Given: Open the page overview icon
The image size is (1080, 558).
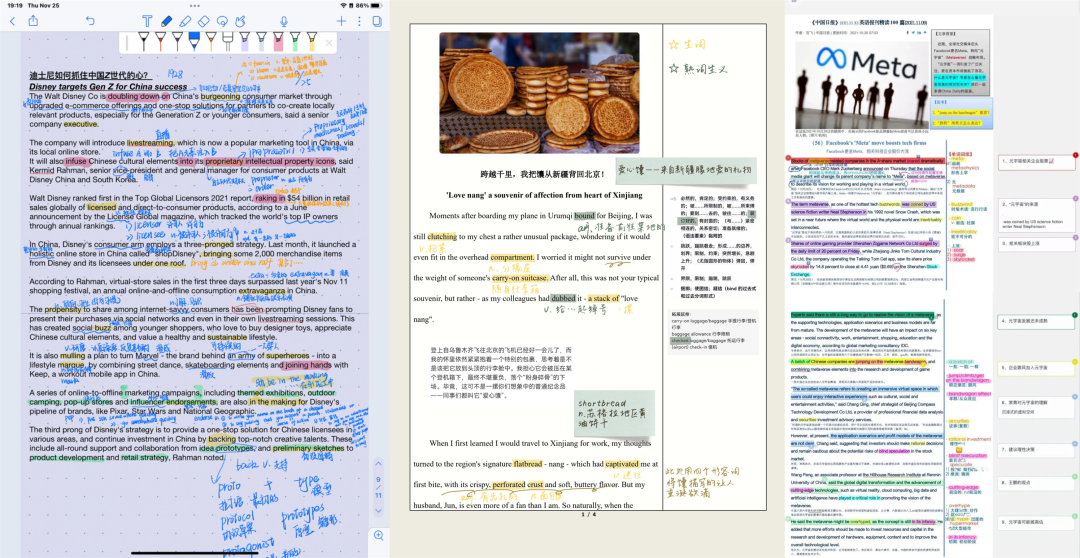Looking at the screenshot, I should [x=377, y=21].
